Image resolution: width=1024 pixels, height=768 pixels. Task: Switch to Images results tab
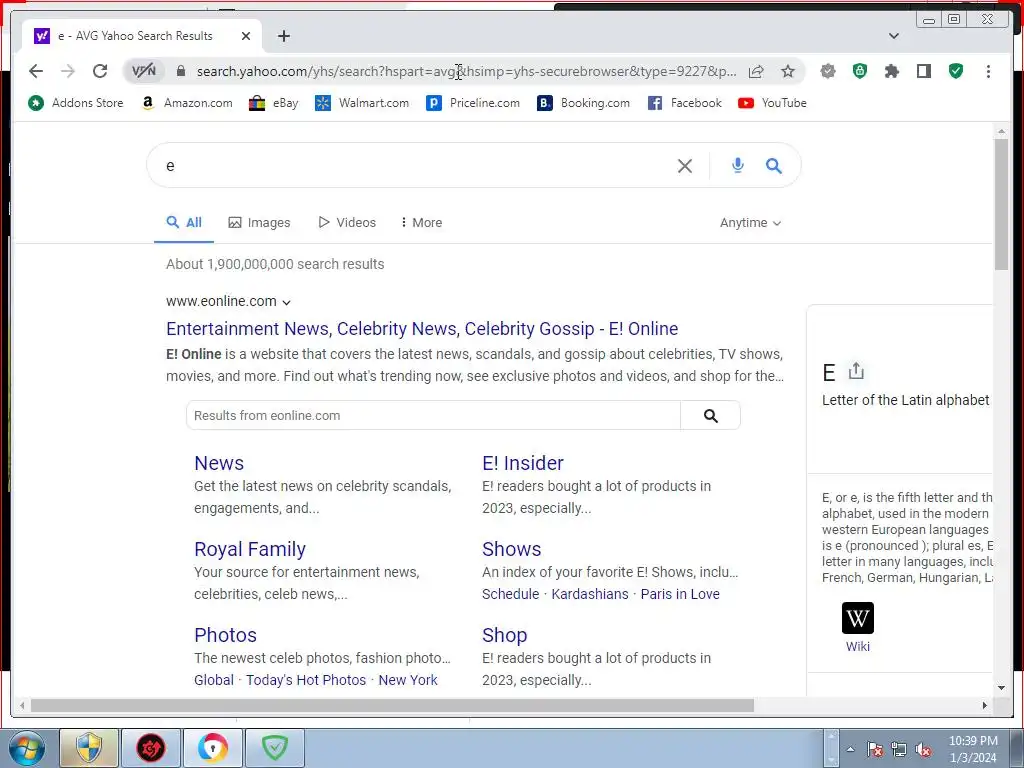(259, 223)
